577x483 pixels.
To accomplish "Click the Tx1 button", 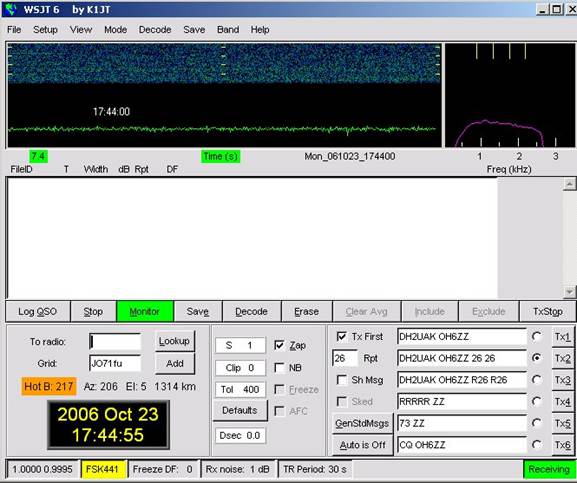I will click(562, 337).
